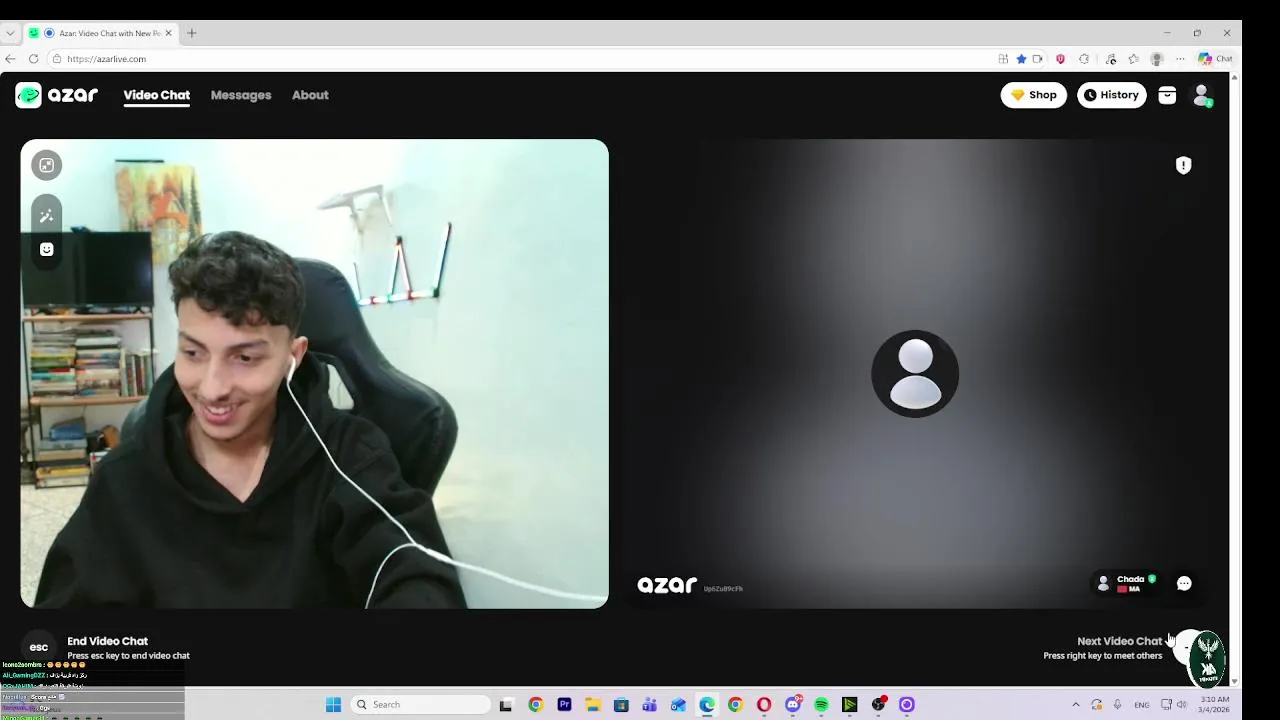This screenshot has height=720, width=1280.
Task: Open browser Settings and more menu
Action: (1180, 59)
